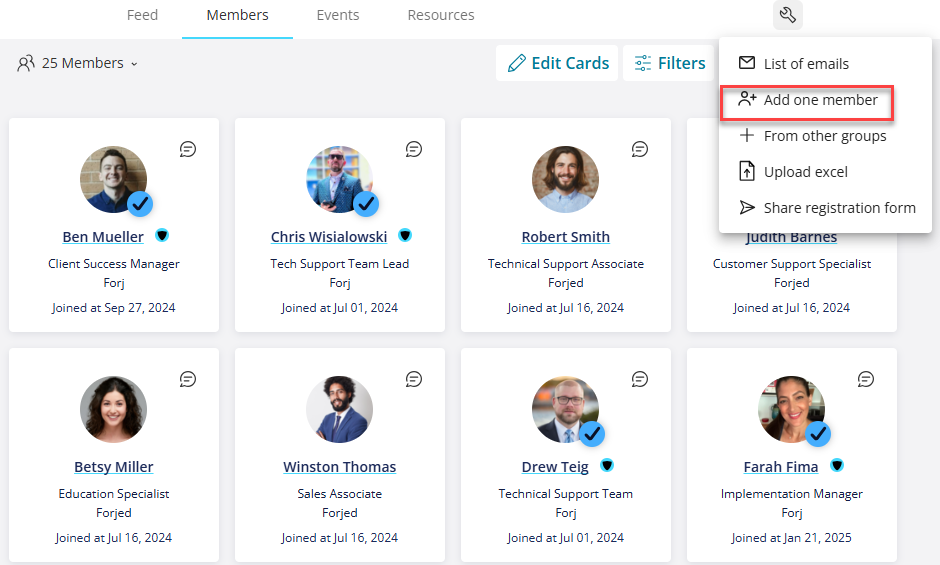Click shield badge beside Ben Mueller's name

[x=162, y=235]
